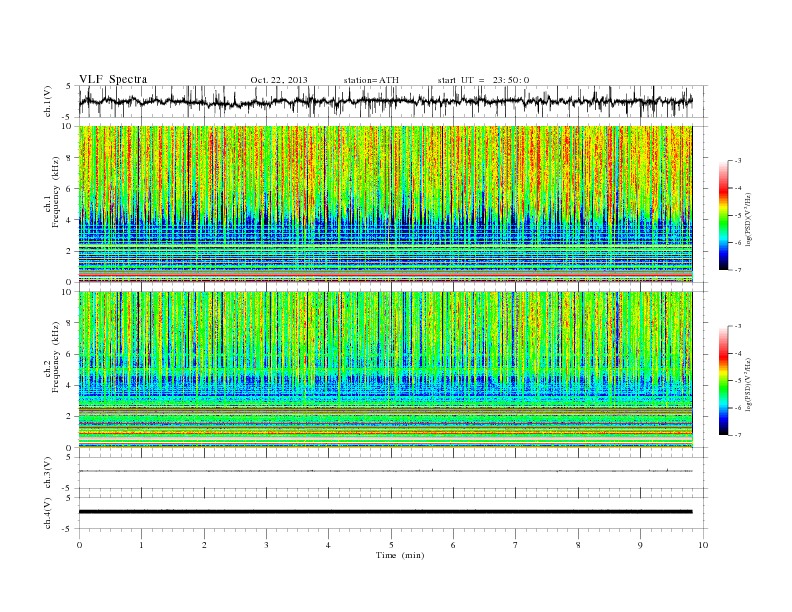Click the Time axis tick label 2
This screenshot has width=792, height=612.
(204, 545)
